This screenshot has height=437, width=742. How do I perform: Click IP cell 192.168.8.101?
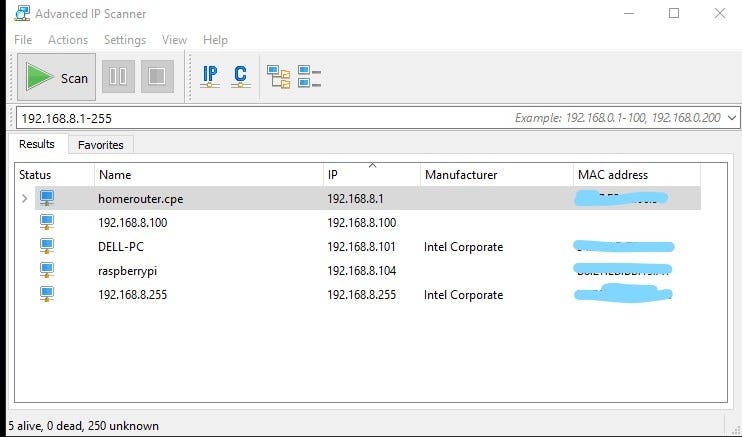(x=361, y=247)
